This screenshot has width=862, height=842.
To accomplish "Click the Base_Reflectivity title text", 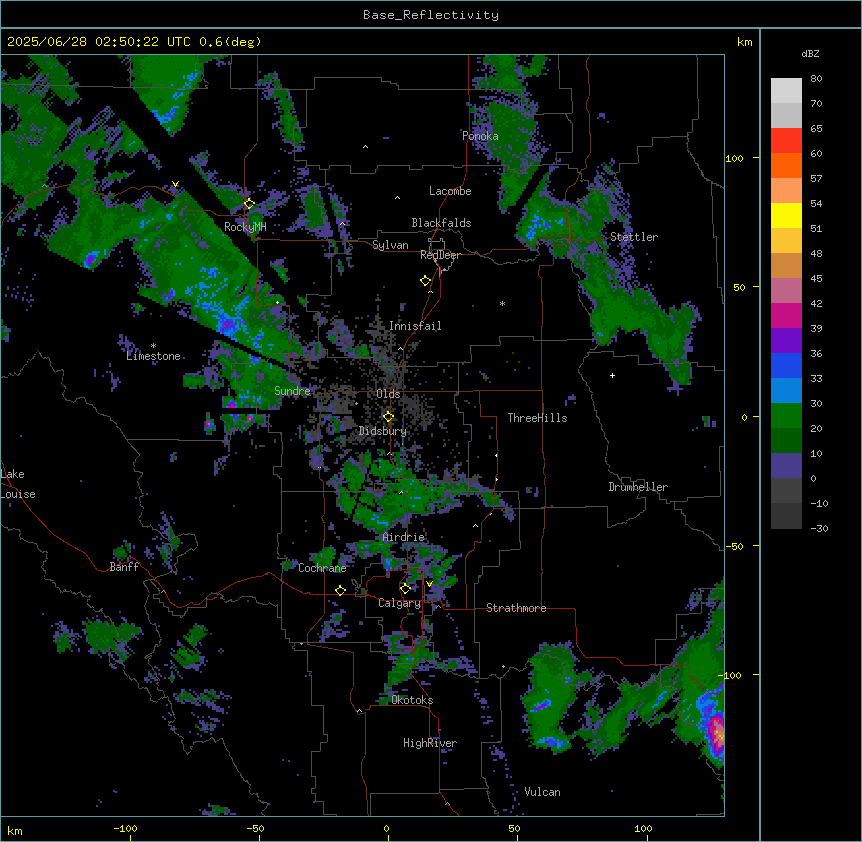I will tap(431, 15).
